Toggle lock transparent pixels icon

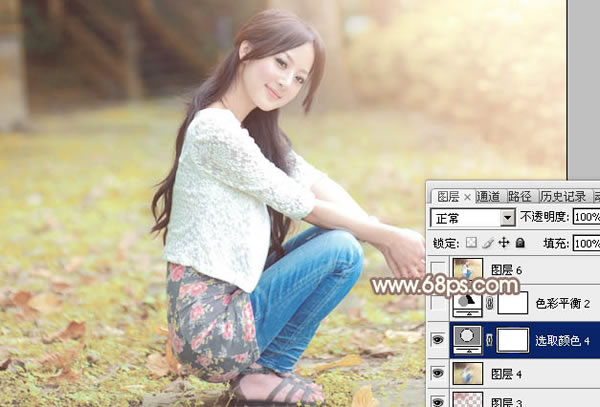point(471,243)
